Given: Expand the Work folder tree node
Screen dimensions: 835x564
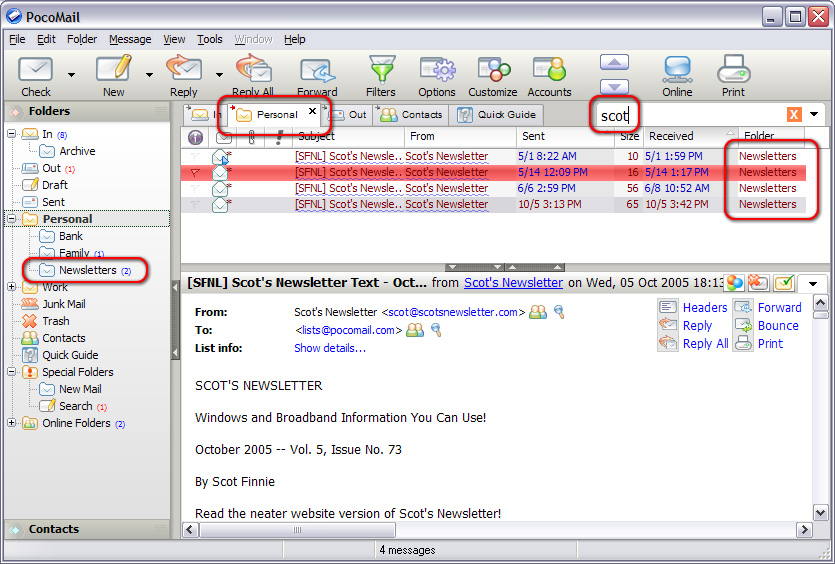Looking at the screenshot, I should pos(12,287).
